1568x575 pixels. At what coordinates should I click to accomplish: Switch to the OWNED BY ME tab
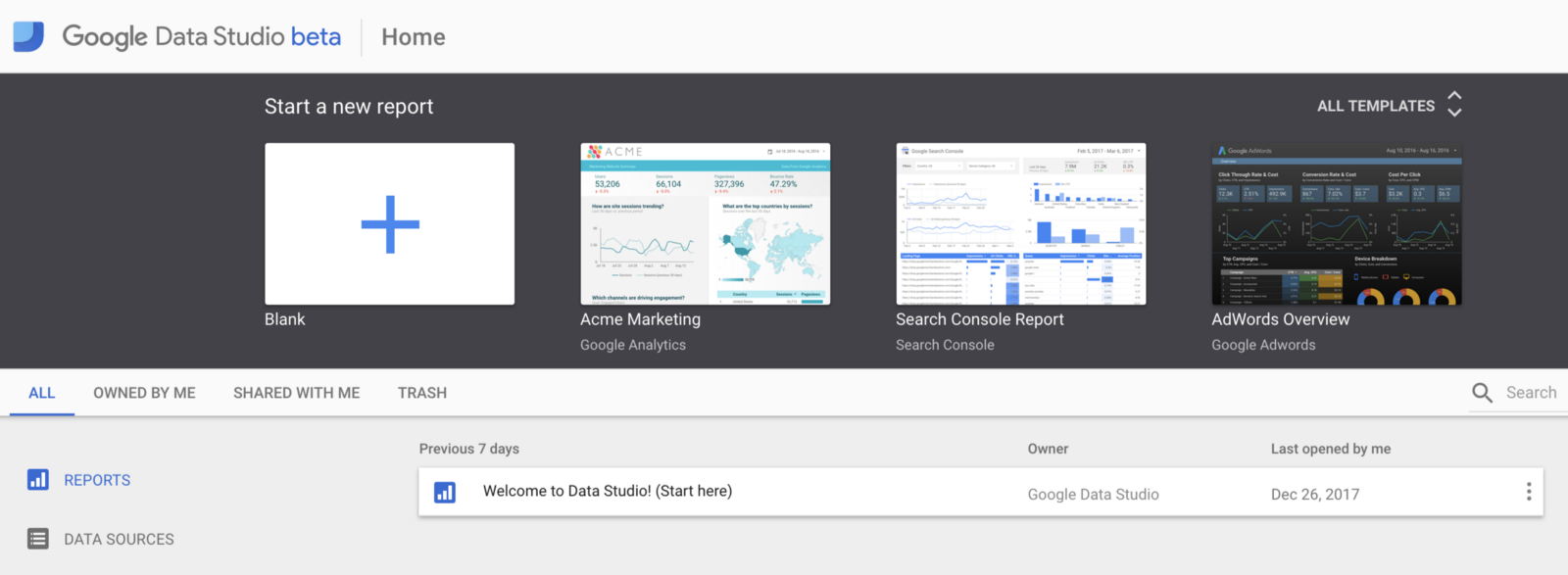(144, 393)
